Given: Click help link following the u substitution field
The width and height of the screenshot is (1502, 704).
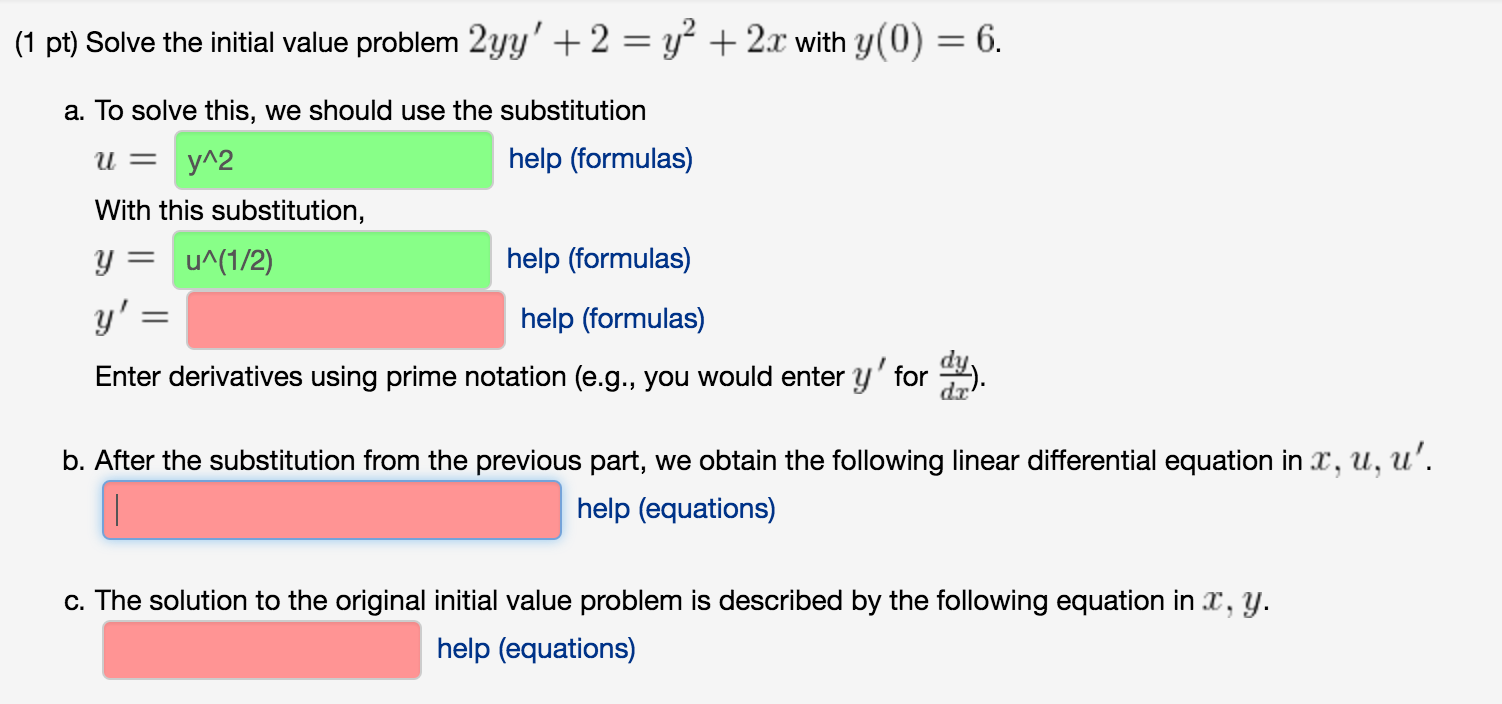Looking at the screenshot, I should pyautogui.click(x=599, y=159).
